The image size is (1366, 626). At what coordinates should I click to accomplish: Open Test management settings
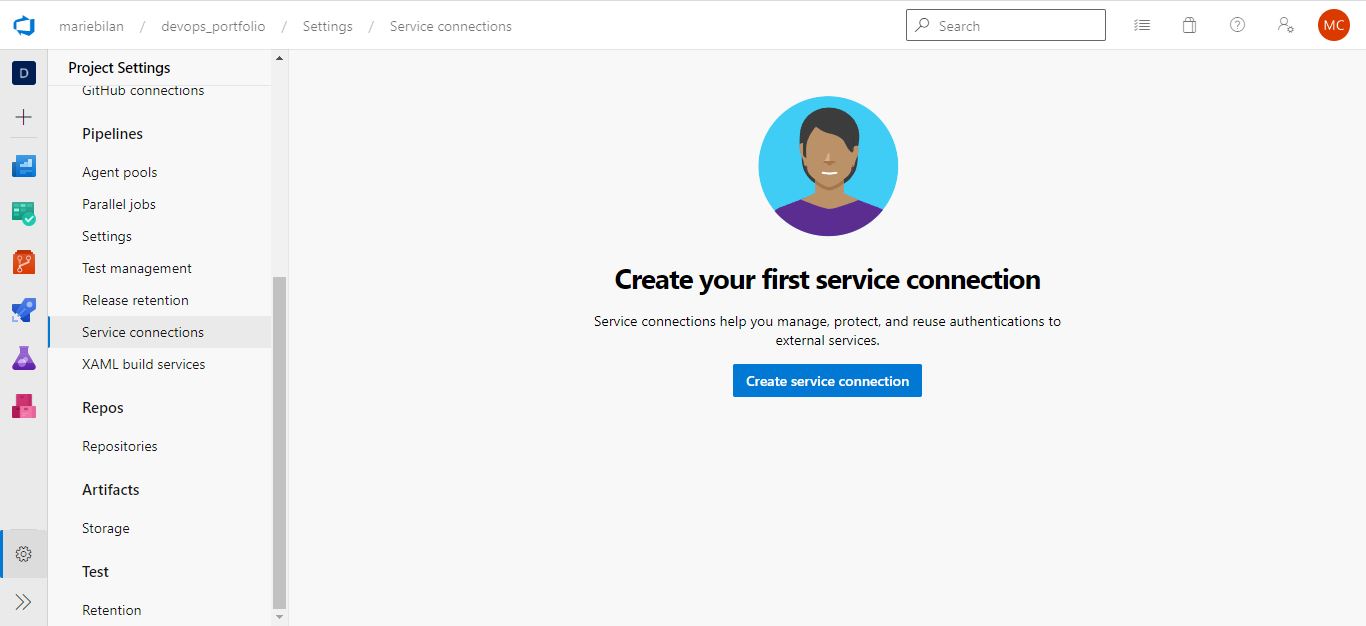coord(137,268)
